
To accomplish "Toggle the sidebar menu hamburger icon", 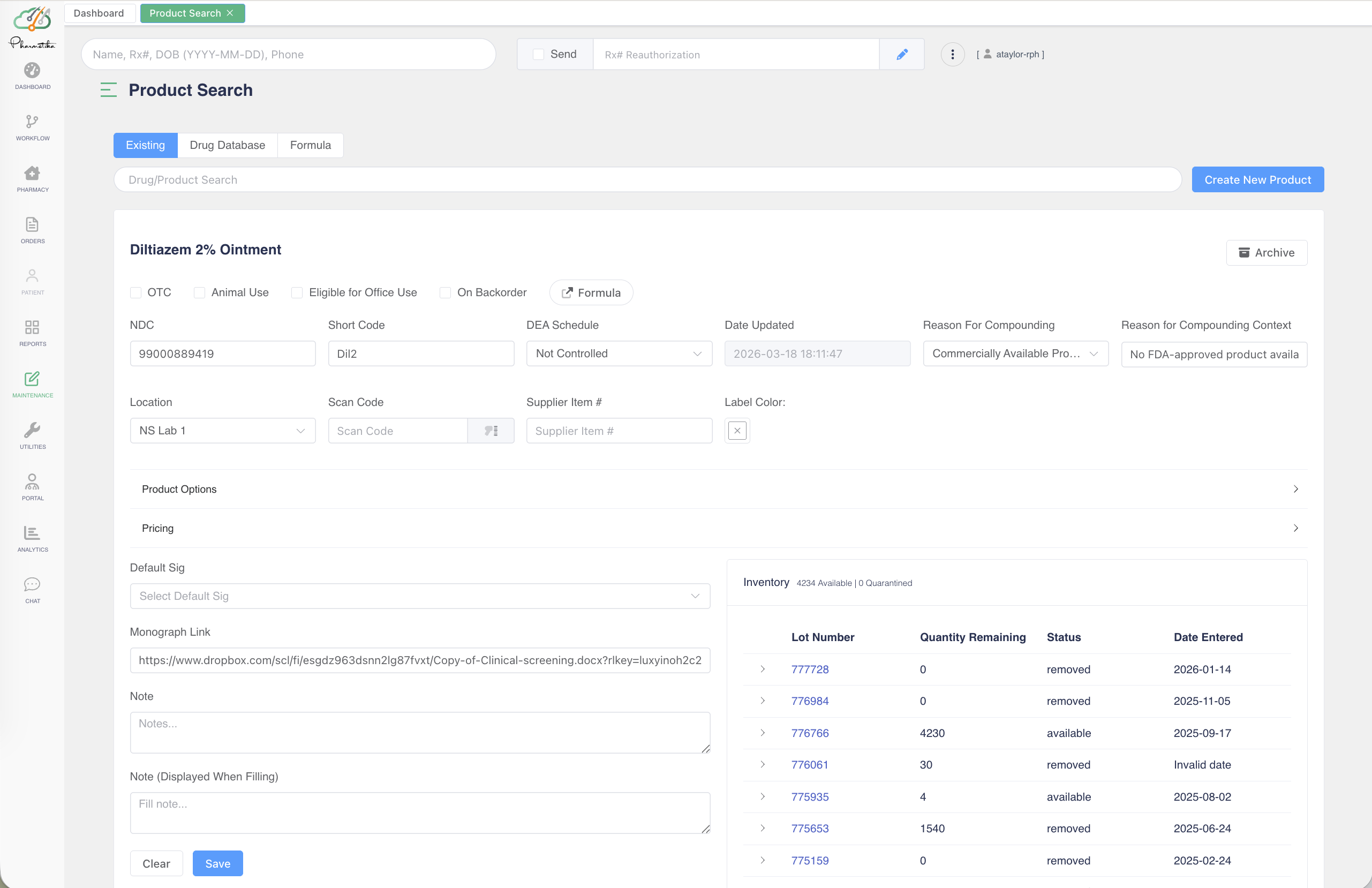I will pyautogui.click(x=108, y=90).
